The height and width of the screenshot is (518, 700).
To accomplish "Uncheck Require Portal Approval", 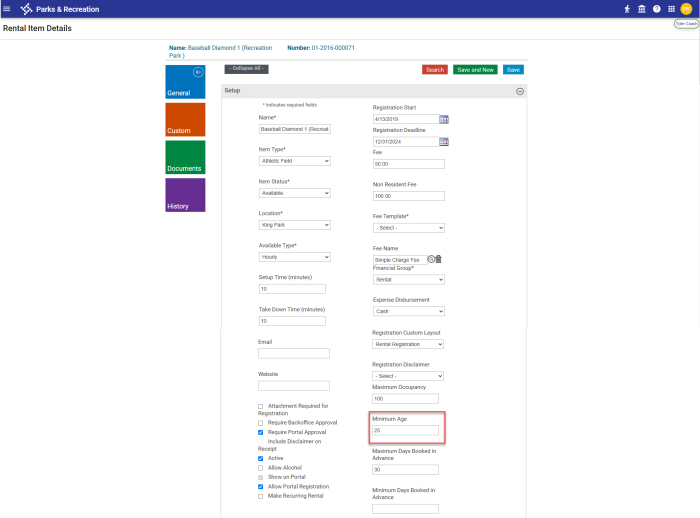I will (x=261, y=432).
